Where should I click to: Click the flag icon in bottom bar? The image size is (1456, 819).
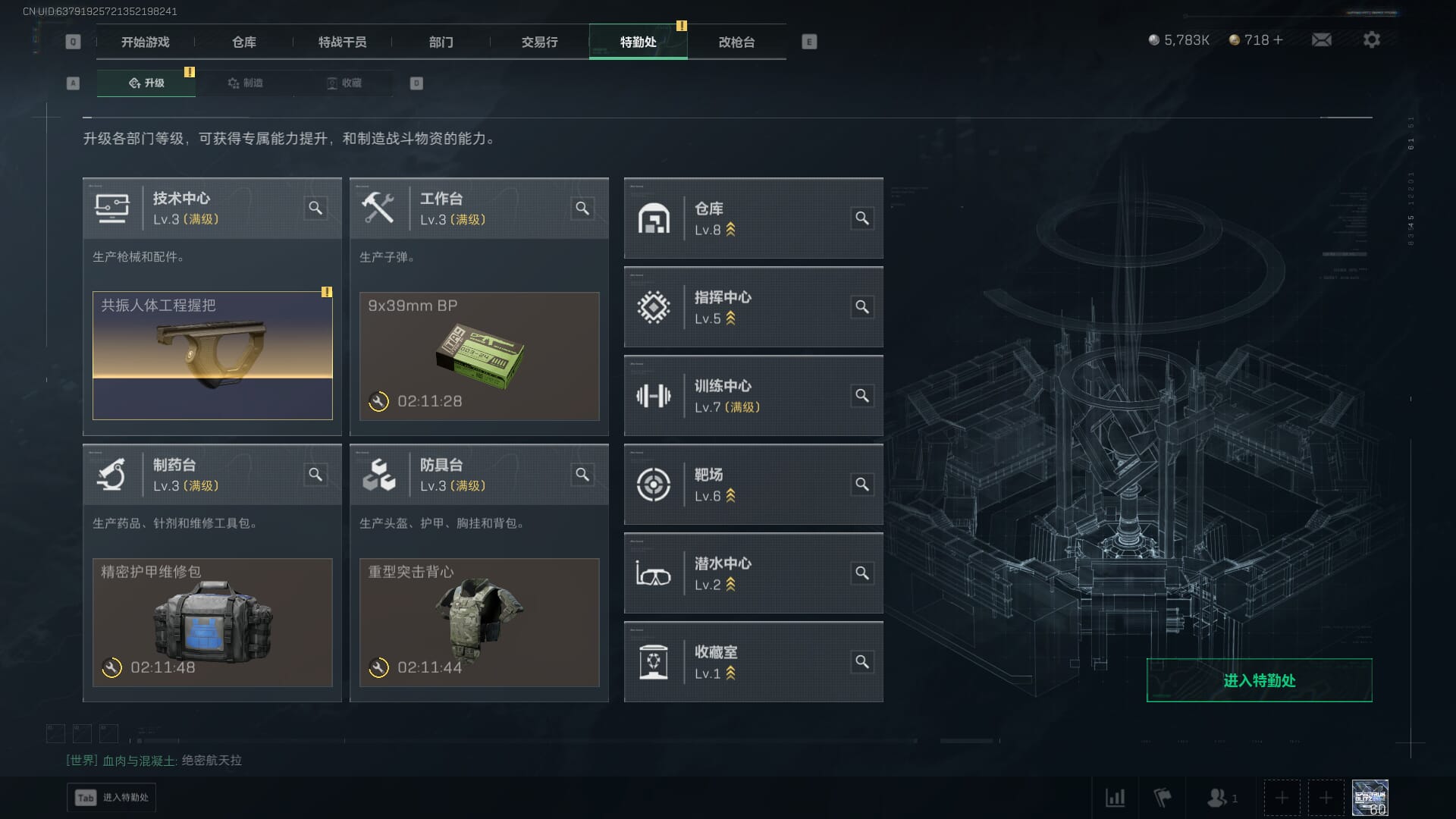coord(1162,798)
